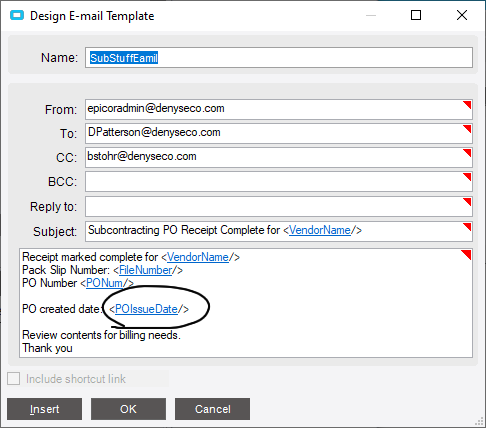The height and width of the screenshot is (428, 486).
Task: Click the Design E-mail Template window icon
Action: (x=17, y=15)
